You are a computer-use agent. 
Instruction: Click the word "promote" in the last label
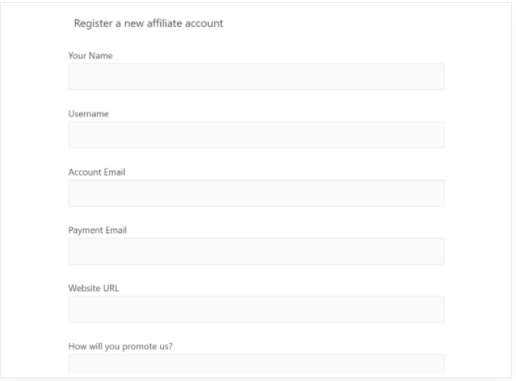[x=139, y=347]
